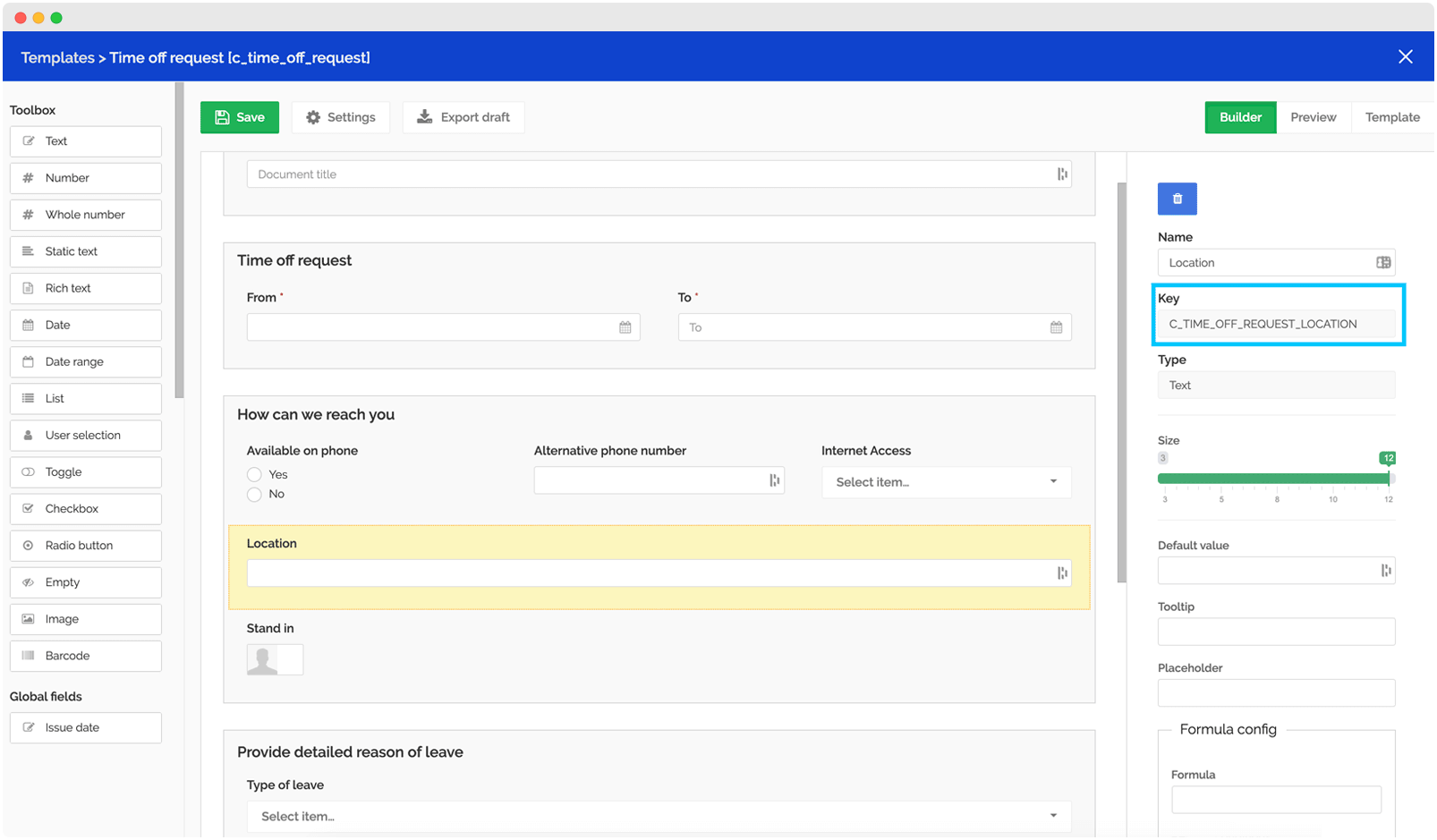
Task: Switch to the Preview tab
Action: (1313, 117)
